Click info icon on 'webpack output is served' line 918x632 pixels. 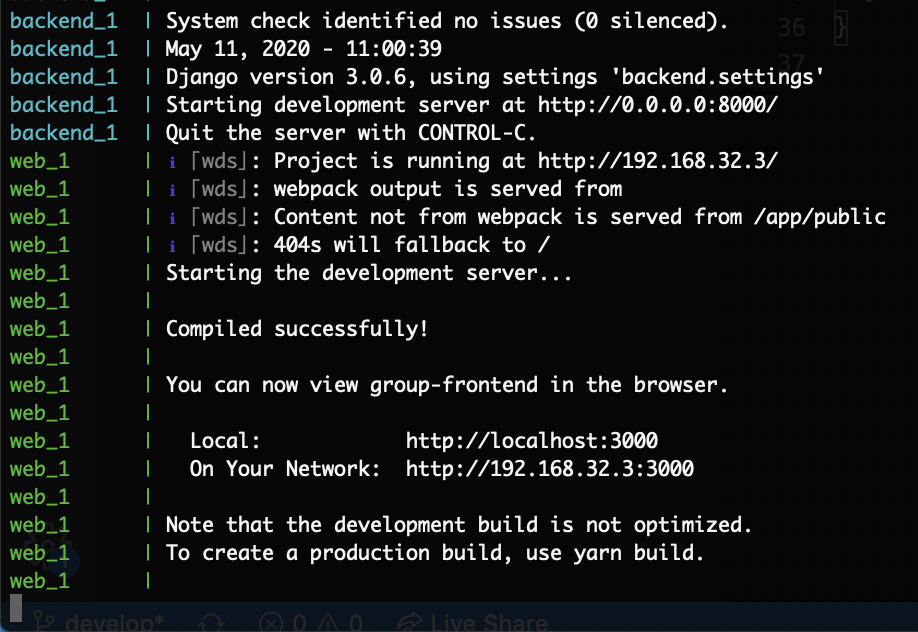point(172,190)
